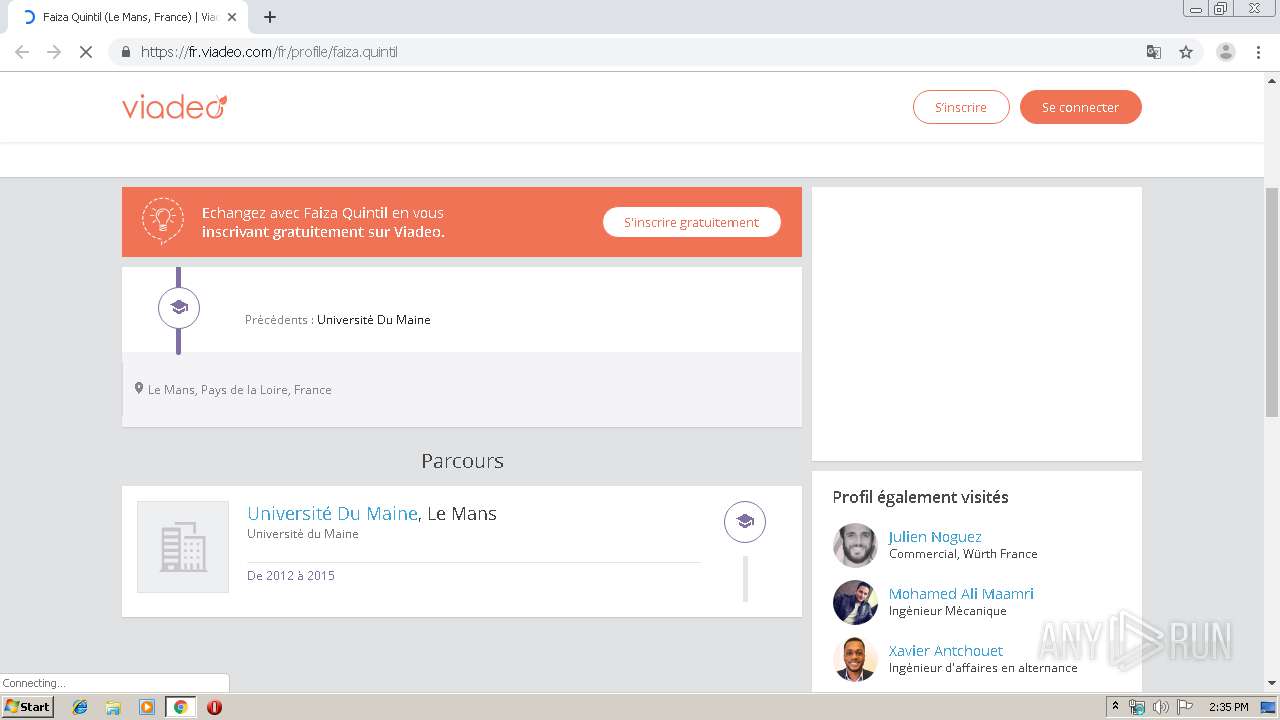Click 'De 2012 à 2015' date text
This screenshot has width=1280, height=720.
(x=291, y=576)
